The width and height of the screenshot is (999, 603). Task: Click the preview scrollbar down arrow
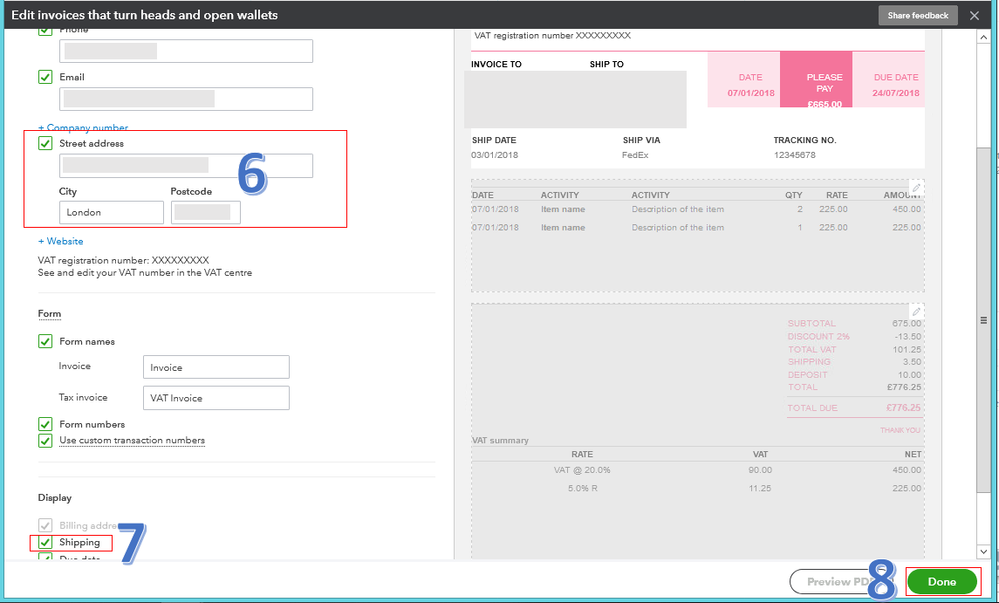point(983,551)
